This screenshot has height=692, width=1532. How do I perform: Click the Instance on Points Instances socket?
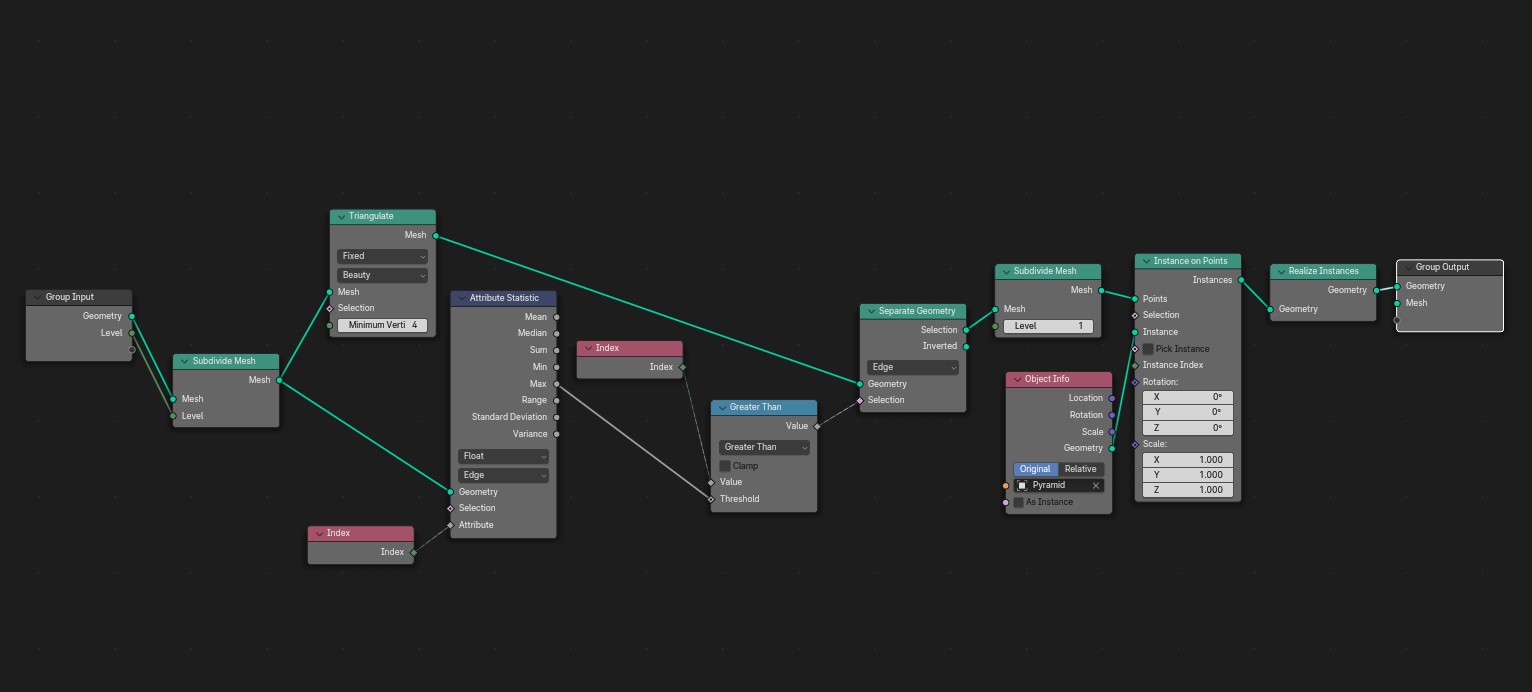(x=1241, y=280)
